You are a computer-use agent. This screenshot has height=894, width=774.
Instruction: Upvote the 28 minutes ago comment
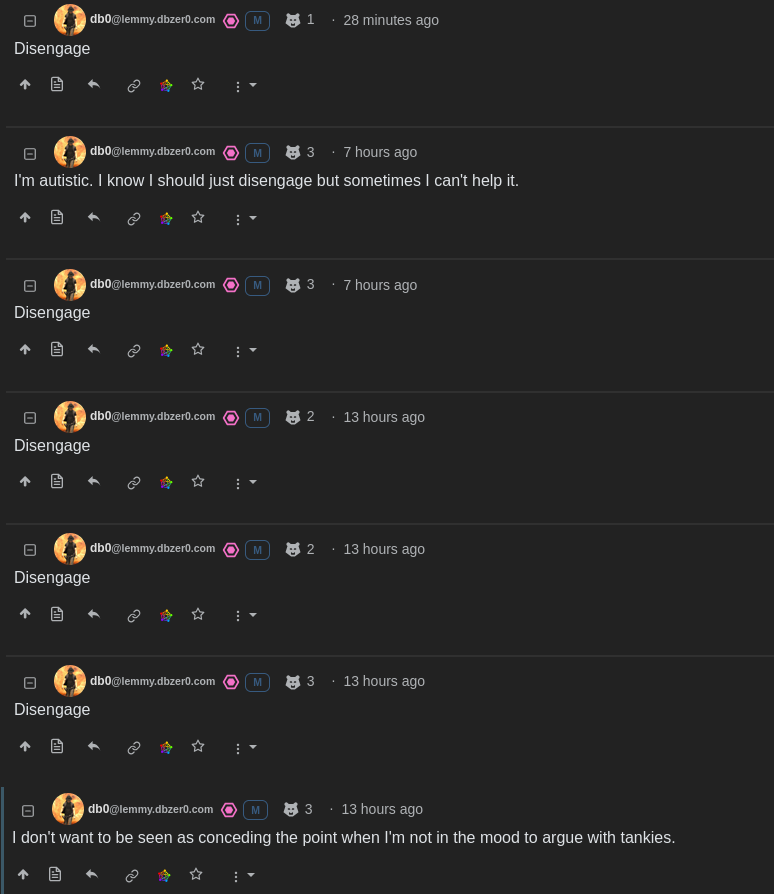pos(25,85)
